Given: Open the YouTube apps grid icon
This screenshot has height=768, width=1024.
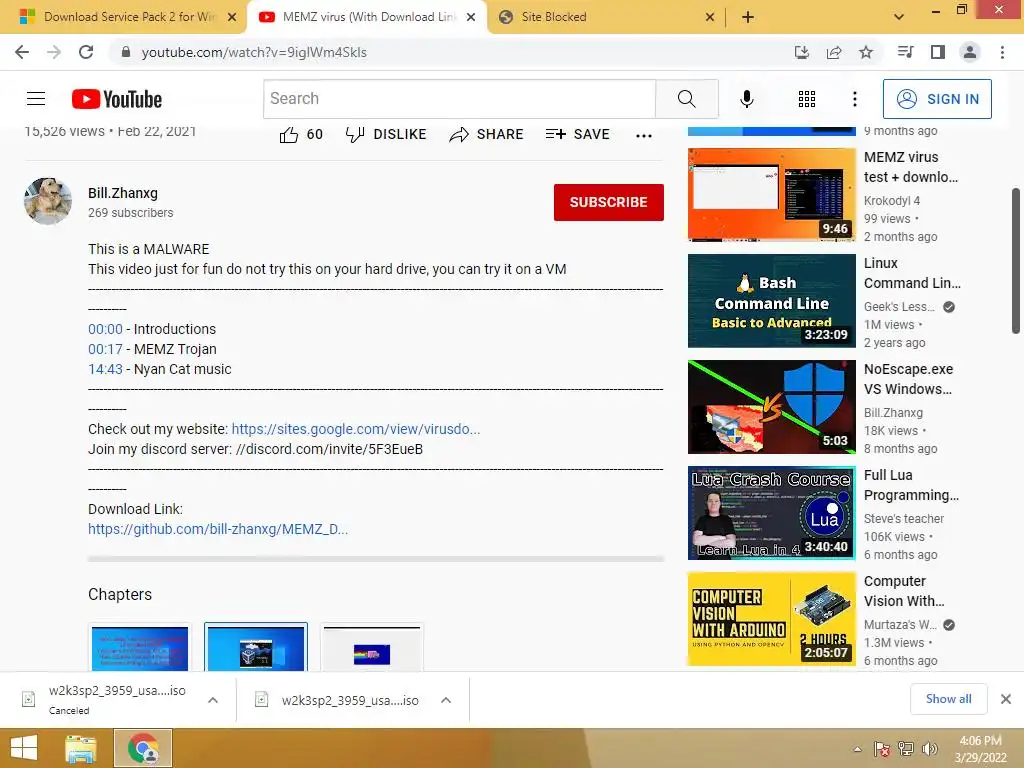Looking at the screenshot, I should [x=807, y=99].
